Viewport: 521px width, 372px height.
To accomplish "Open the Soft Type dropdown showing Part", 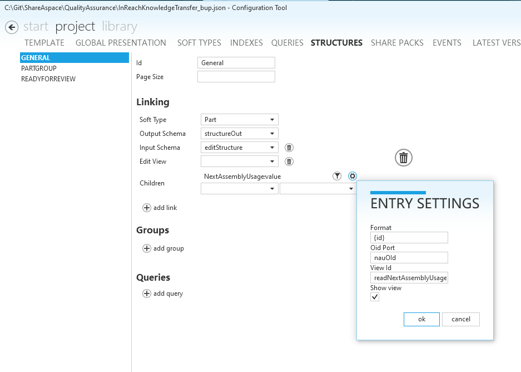I will pos(239,120).
